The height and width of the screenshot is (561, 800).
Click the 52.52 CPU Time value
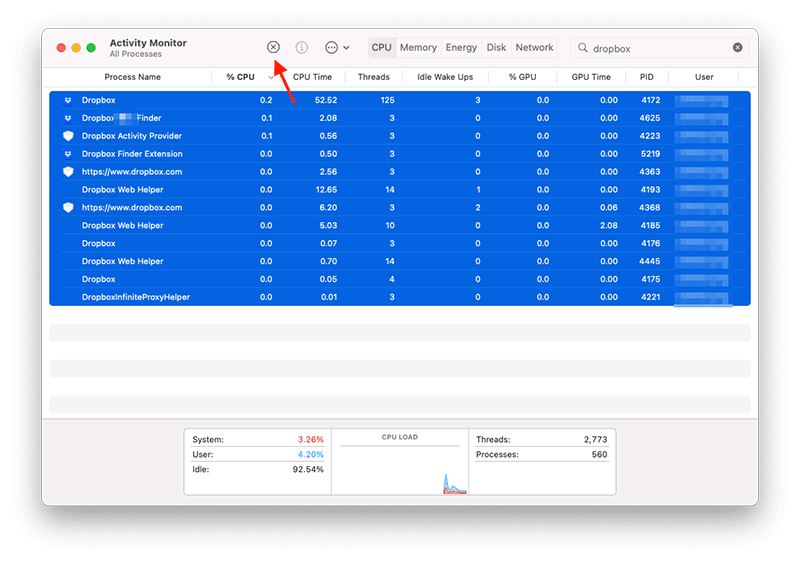326,100
